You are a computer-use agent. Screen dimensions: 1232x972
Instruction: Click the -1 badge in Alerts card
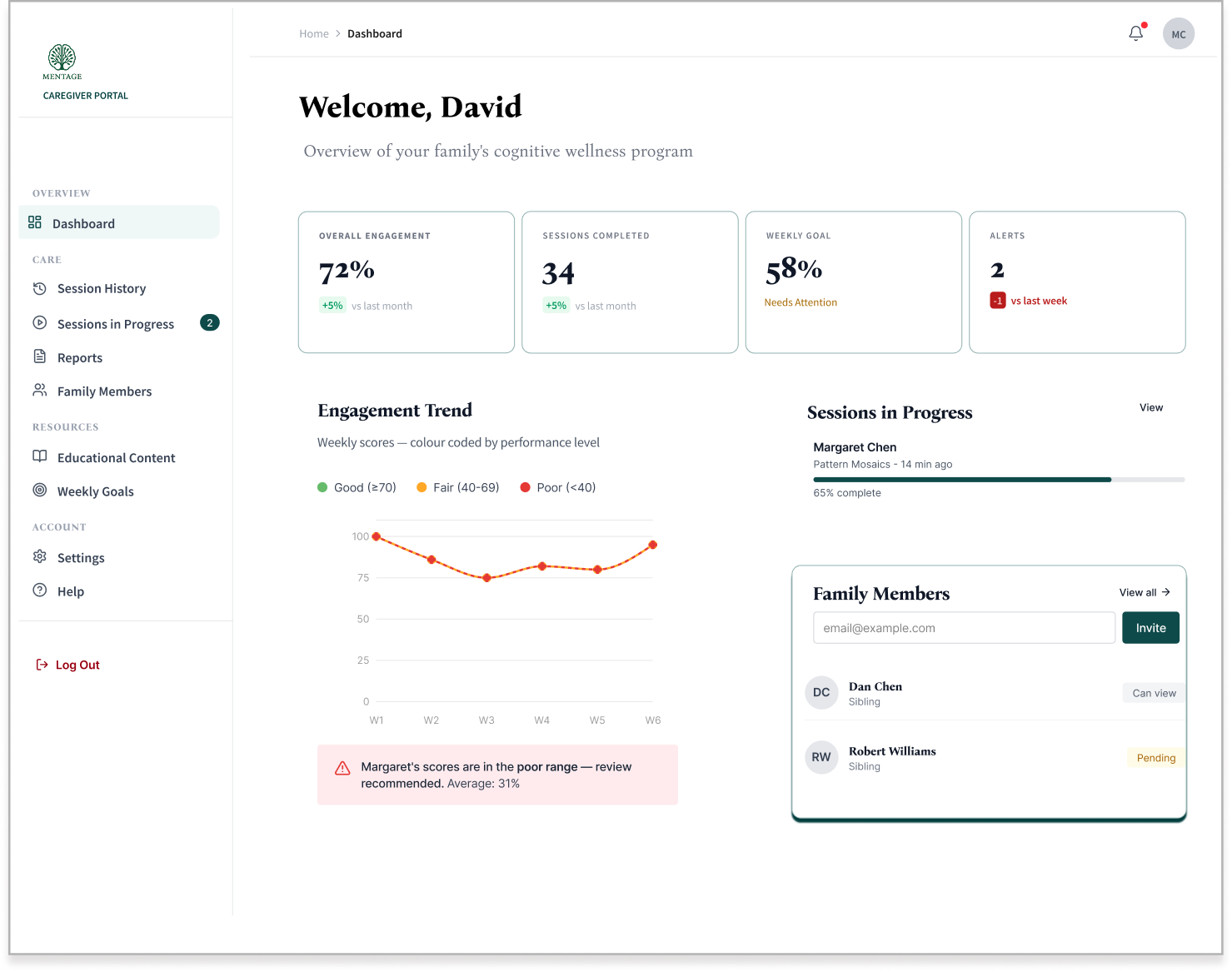pyautogui.click(x=998, y=301)
